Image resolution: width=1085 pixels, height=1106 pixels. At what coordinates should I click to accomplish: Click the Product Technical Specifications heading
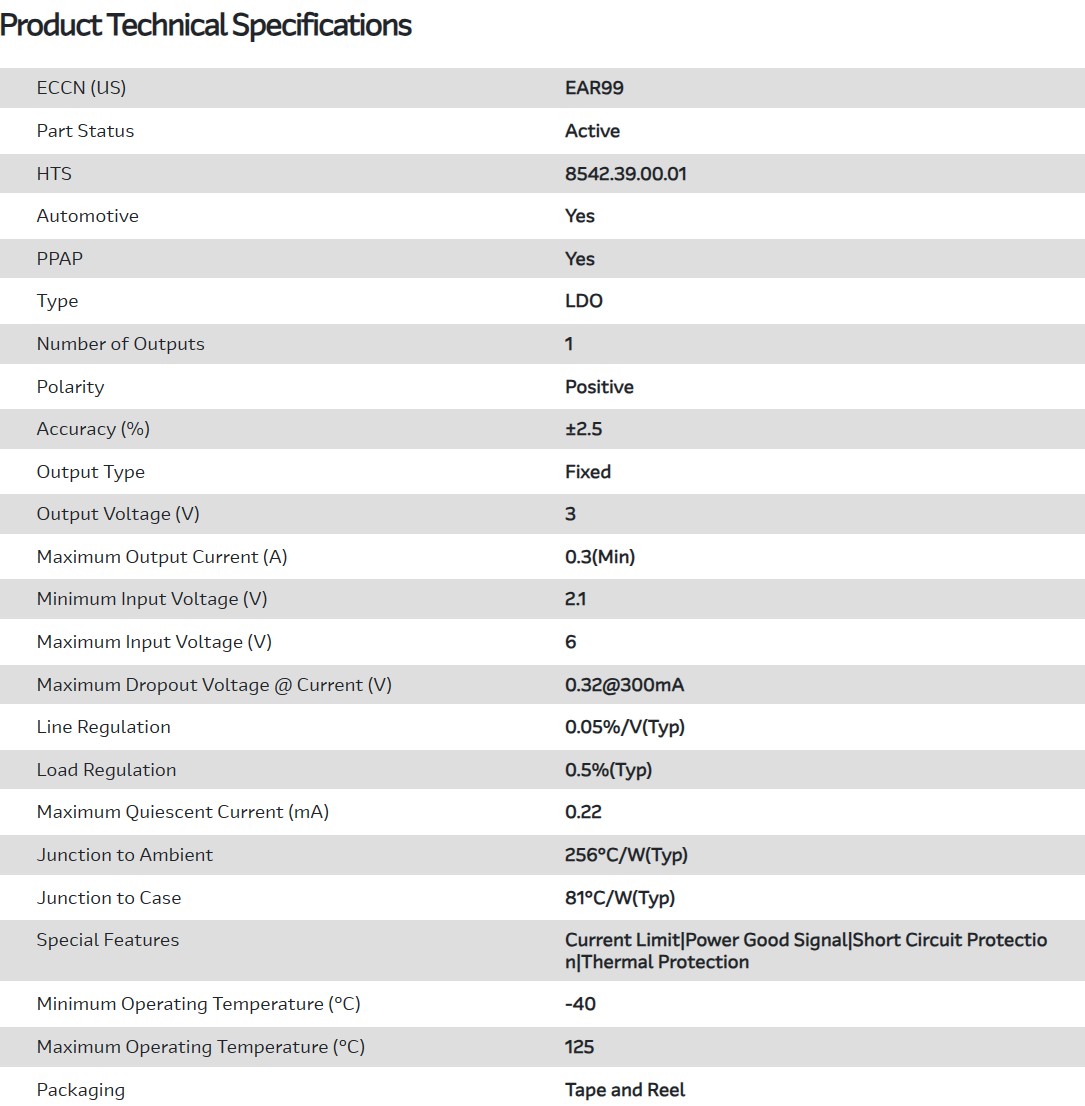206,26
